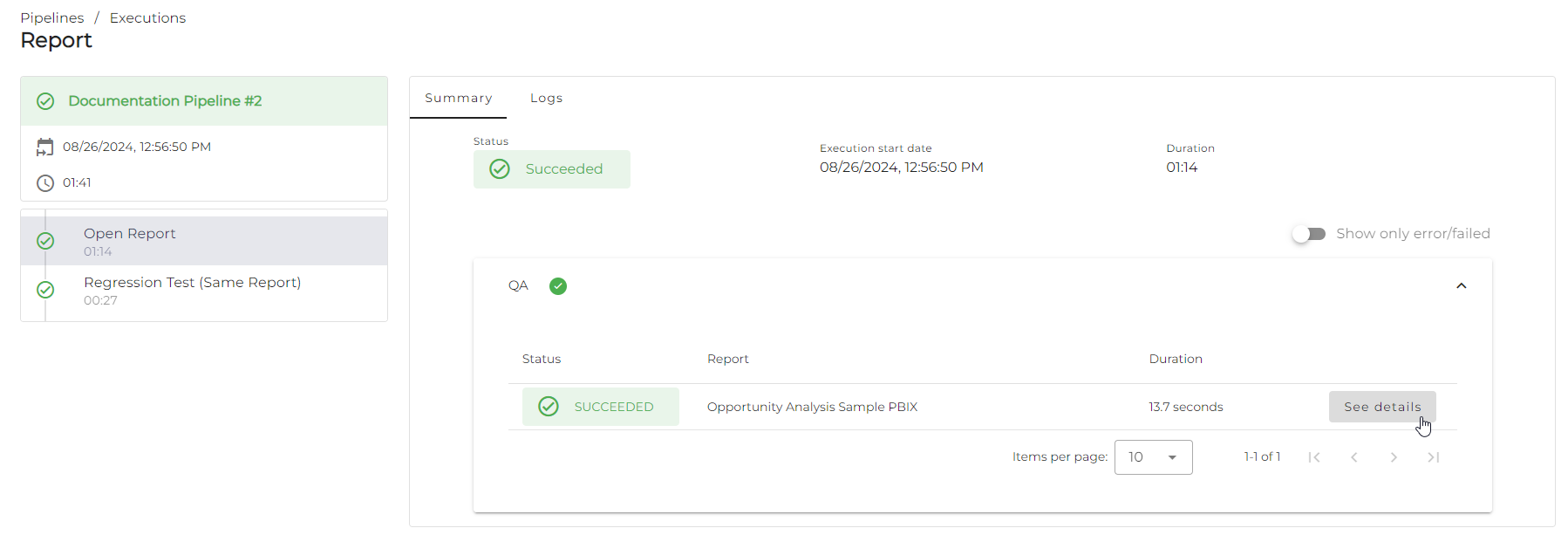Screen dimensions: 1568x535
Task: Click the Duration column header in the table
Action: (x=1176, y=359)
